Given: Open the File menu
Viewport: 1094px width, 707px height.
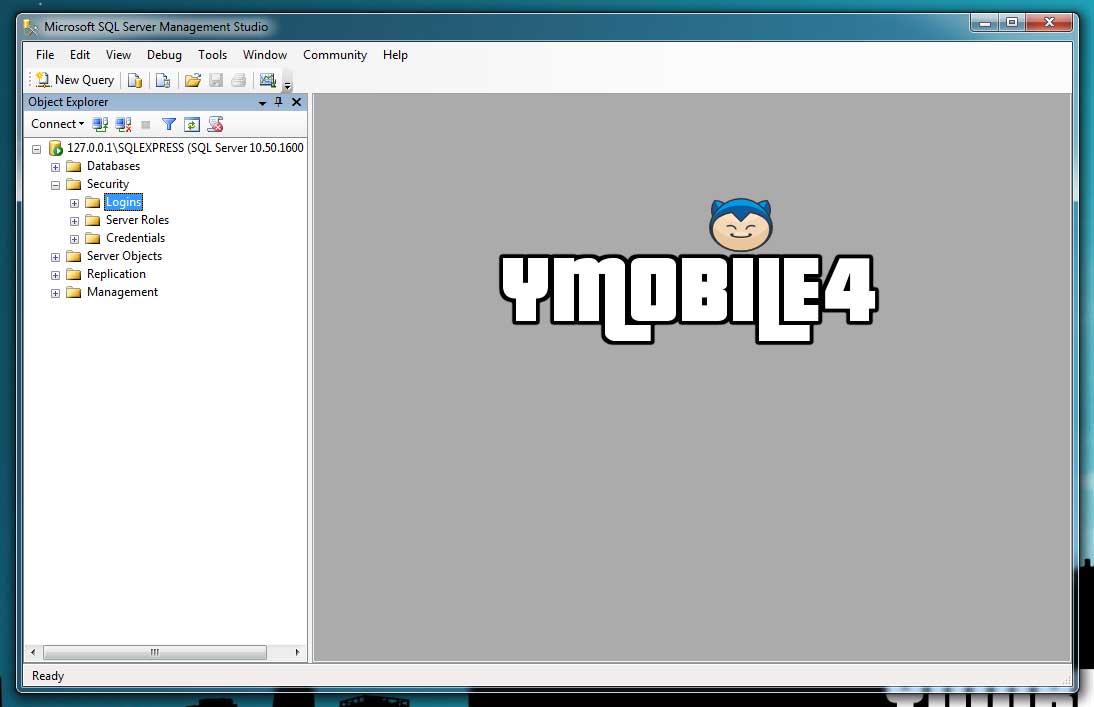Looking at the screenshot, I should click(x=45, y=54).
